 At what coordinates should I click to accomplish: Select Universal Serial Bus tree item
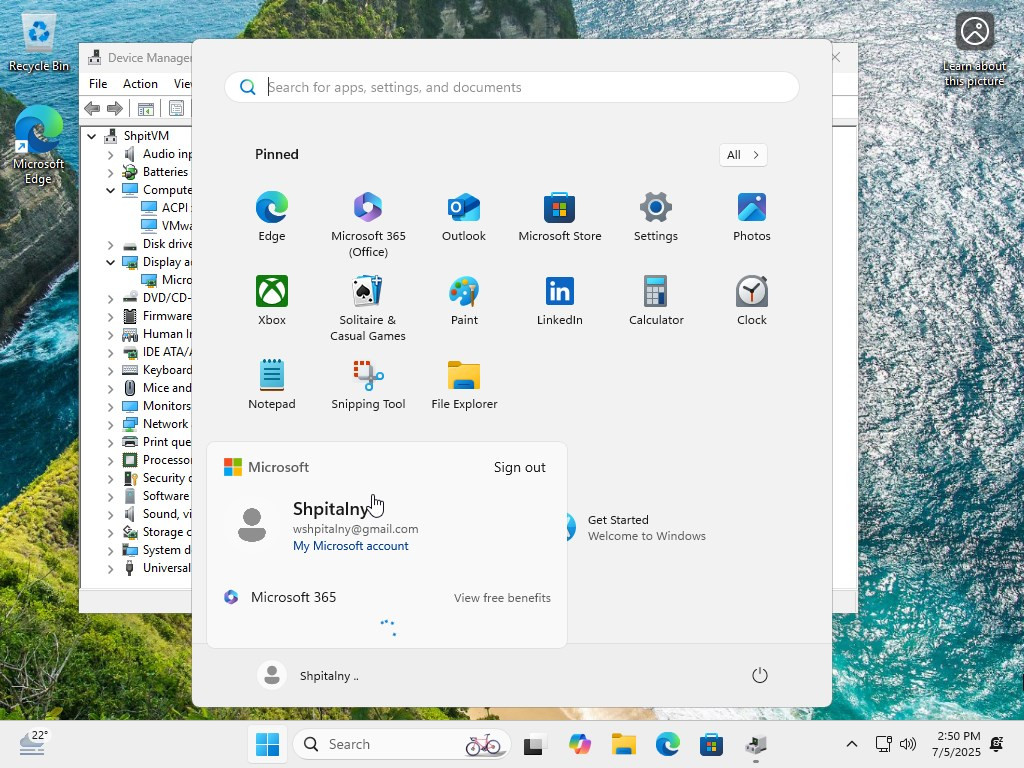[x=167, y=568]
